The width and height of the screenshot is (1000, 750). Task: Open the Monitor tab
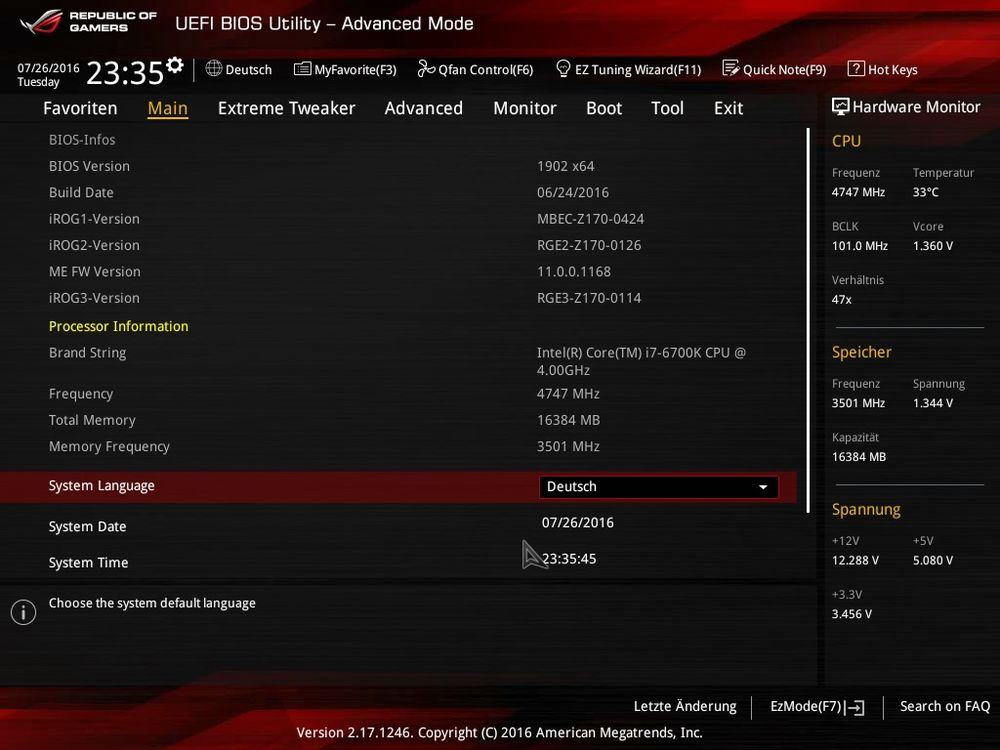pyautogui.click(x=525, y=108)
